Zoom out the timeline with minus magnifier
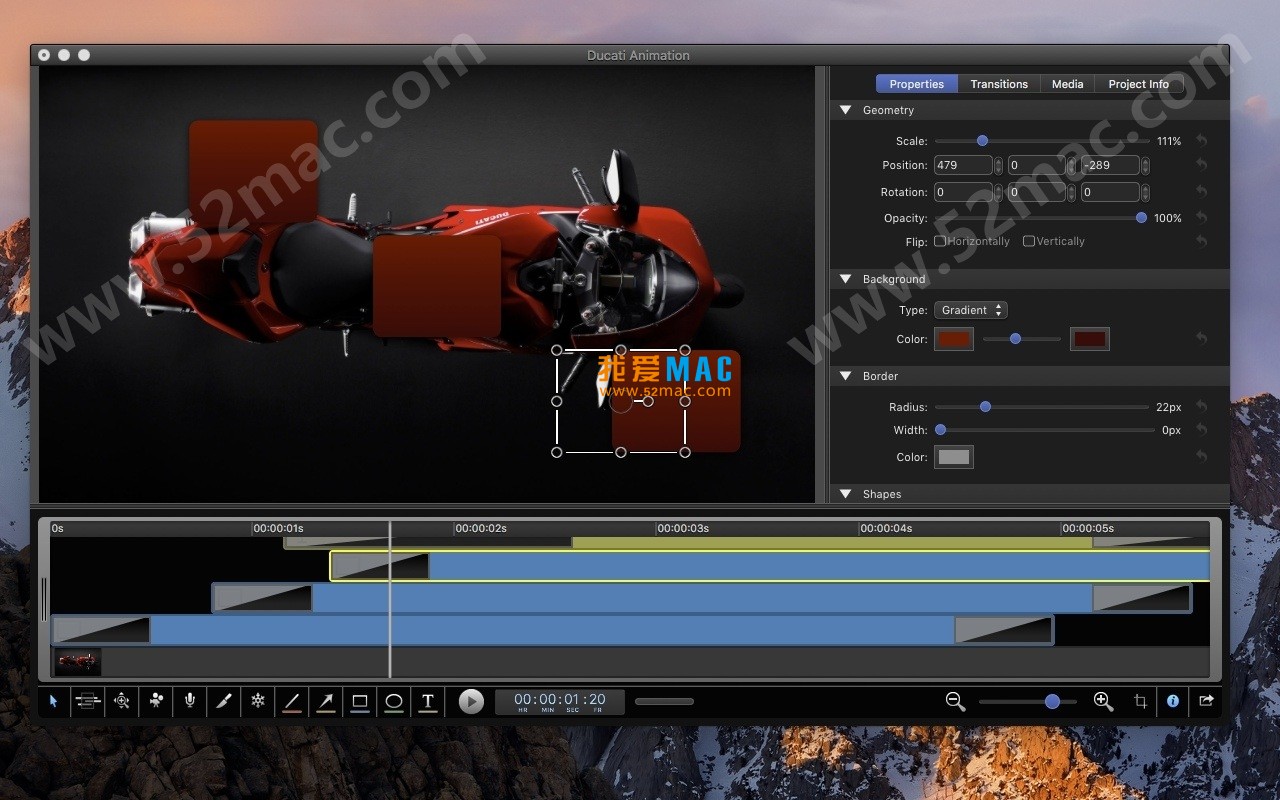This screenshot has height=800, width=1280. click(x=956, y=702)
